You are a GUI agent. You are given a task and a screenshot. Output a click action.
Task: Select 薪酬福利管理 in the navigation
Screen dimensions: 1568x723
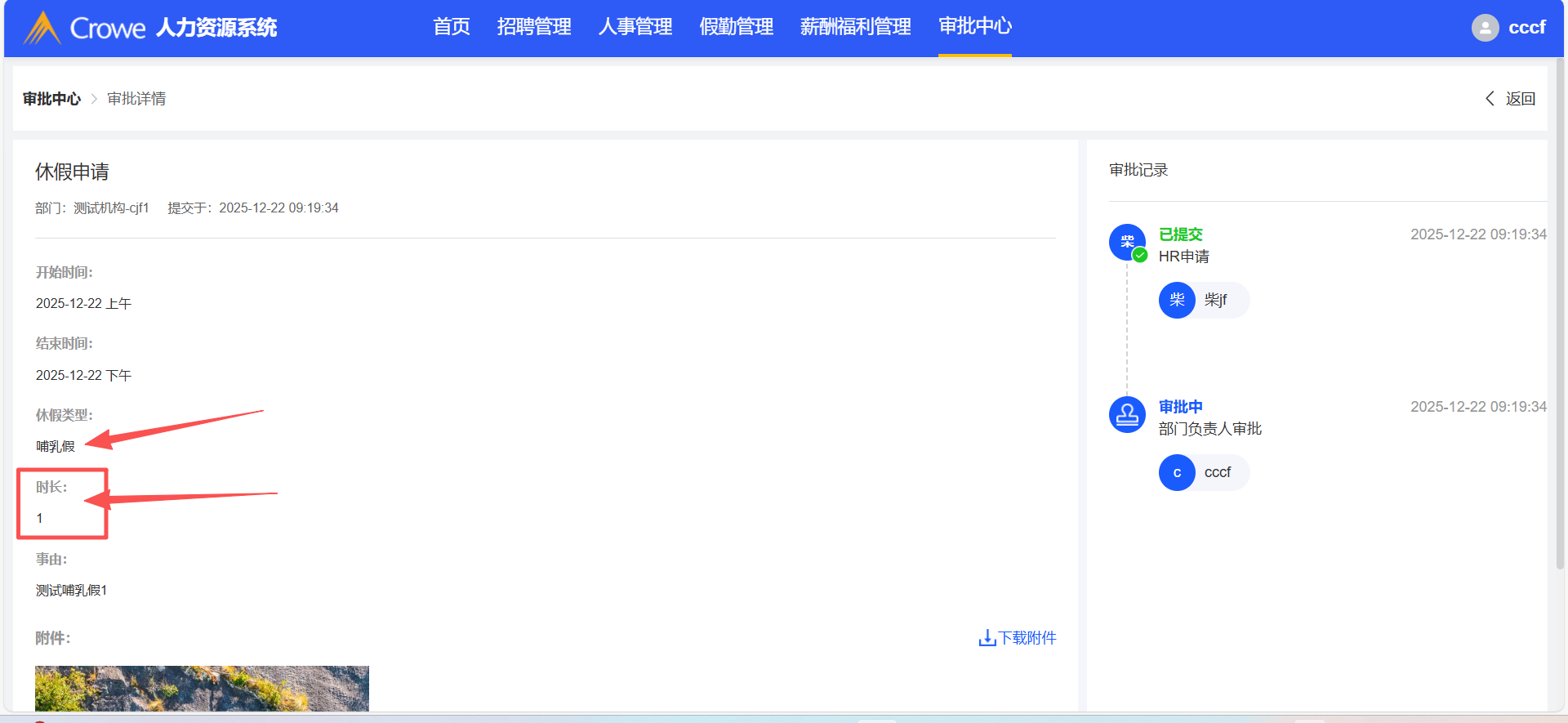(x=855, y=27)
